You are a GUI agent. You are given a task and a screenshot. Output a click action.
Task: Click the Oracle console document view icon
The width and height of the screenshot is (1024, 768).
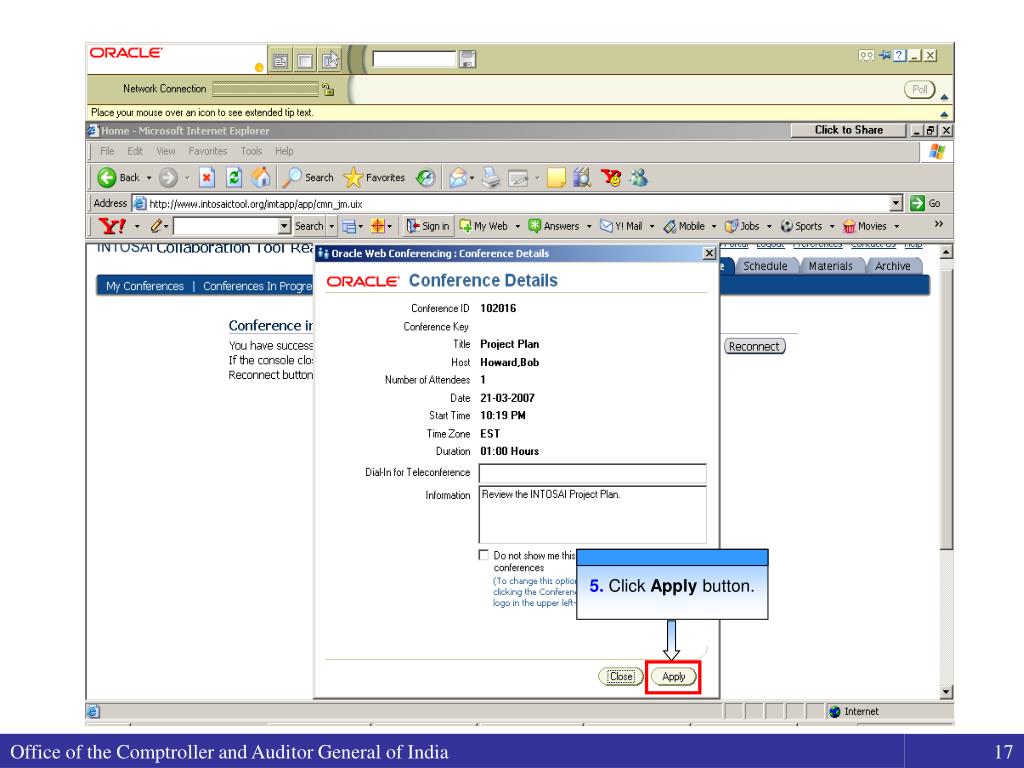point(280,61)
